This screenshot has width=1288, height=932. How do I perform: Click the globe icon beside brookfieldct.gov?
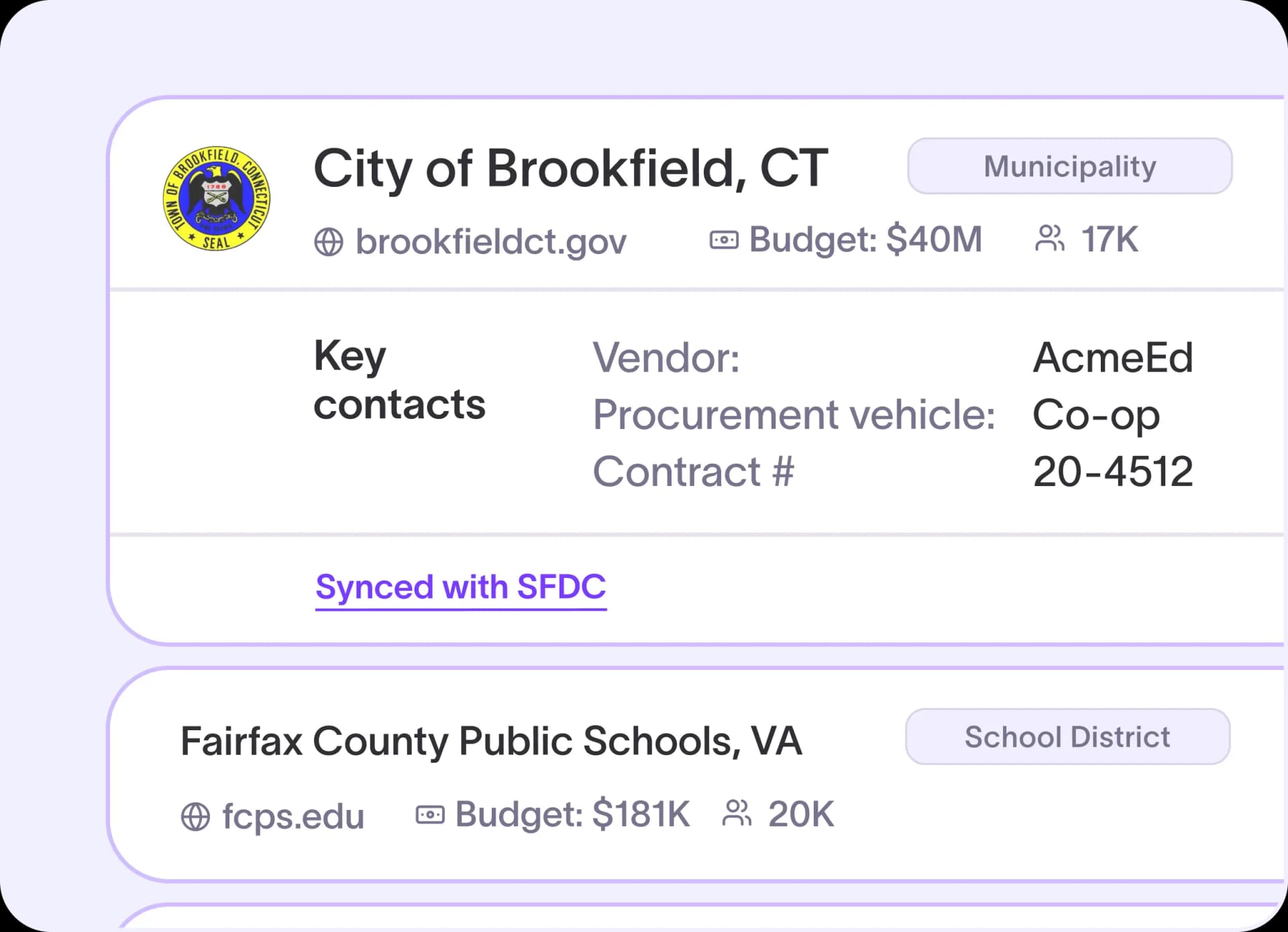pos(329,242)
